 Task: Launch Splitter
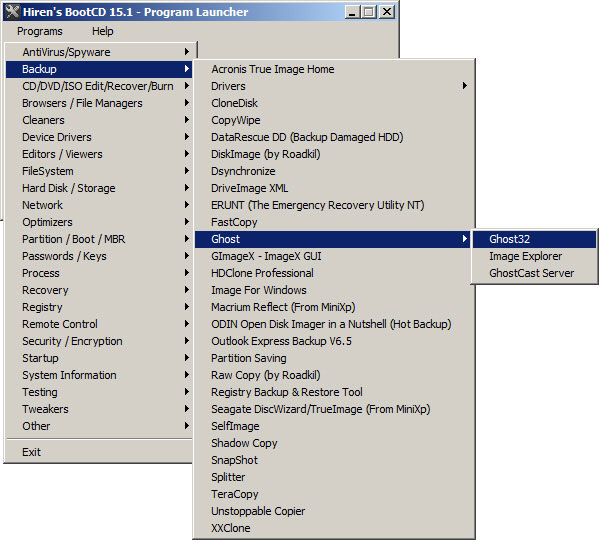click(x=333, y=477)
